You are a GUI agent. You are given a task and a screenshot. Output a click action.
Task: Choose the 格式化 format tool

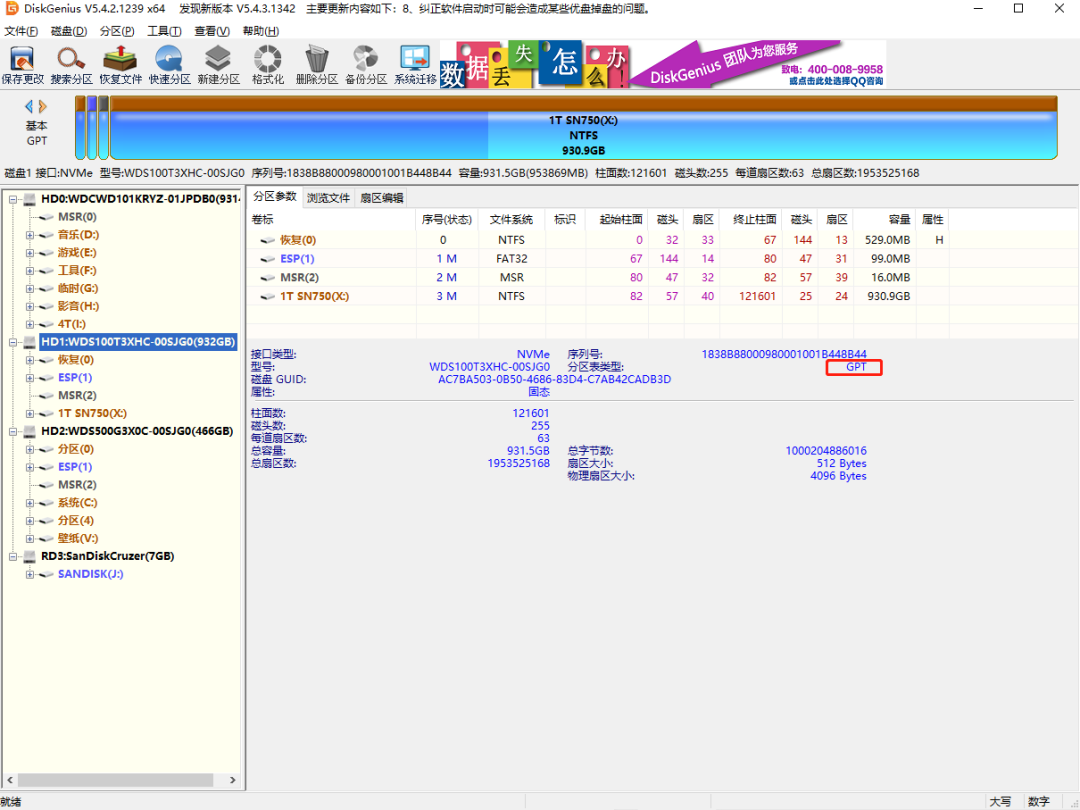267,65
